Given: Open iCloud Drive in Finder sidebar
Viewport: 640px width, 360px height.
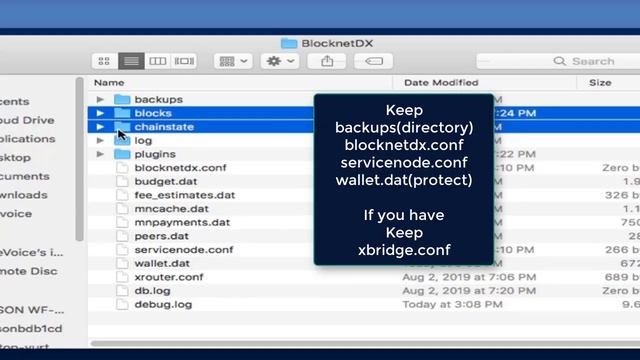Looking at the screenshot, I should tap(27, 120).
